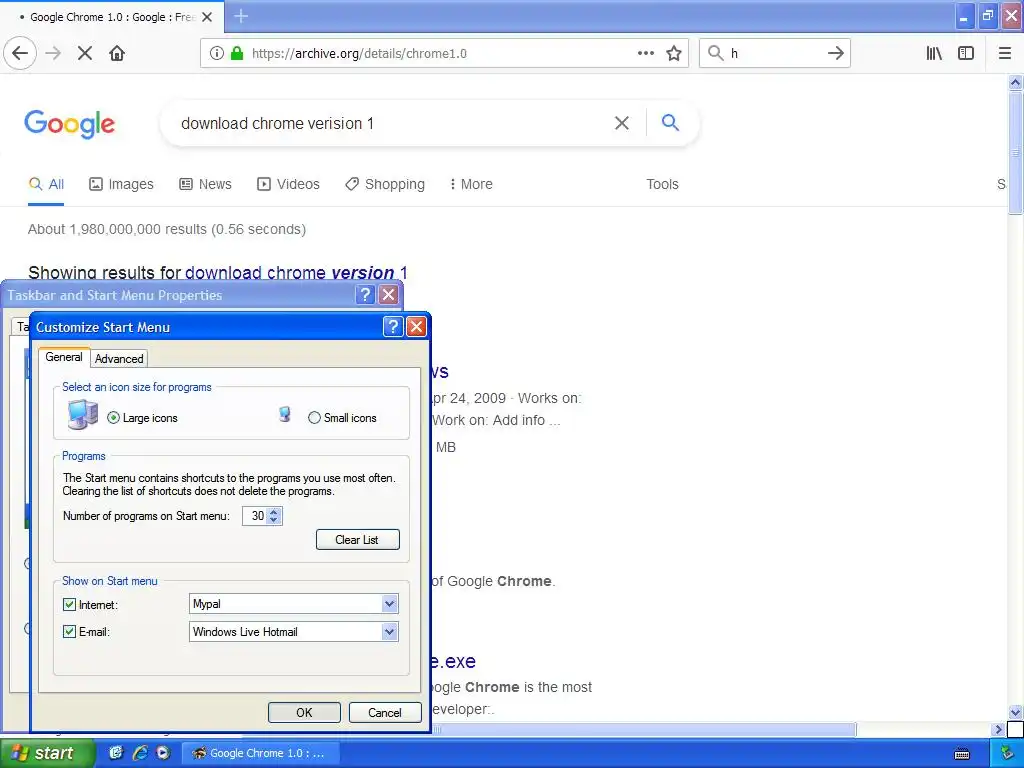Image resolution: width=1024 pixels, height=768 pixels.
Task: Expand the E-mail dropdown showing Windows Live Hotmail
Action: 389,632
